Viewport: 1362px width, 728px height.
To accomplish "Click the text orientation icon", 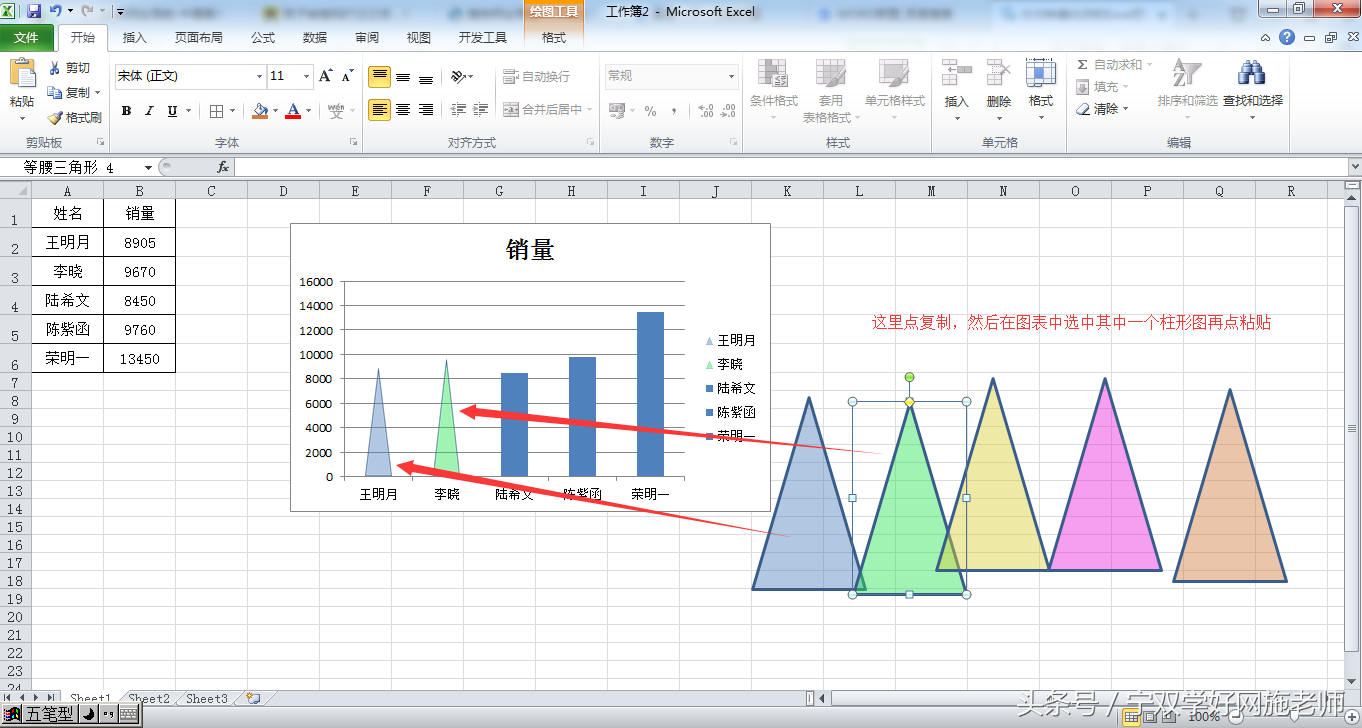I will click(x=459, y=76).
